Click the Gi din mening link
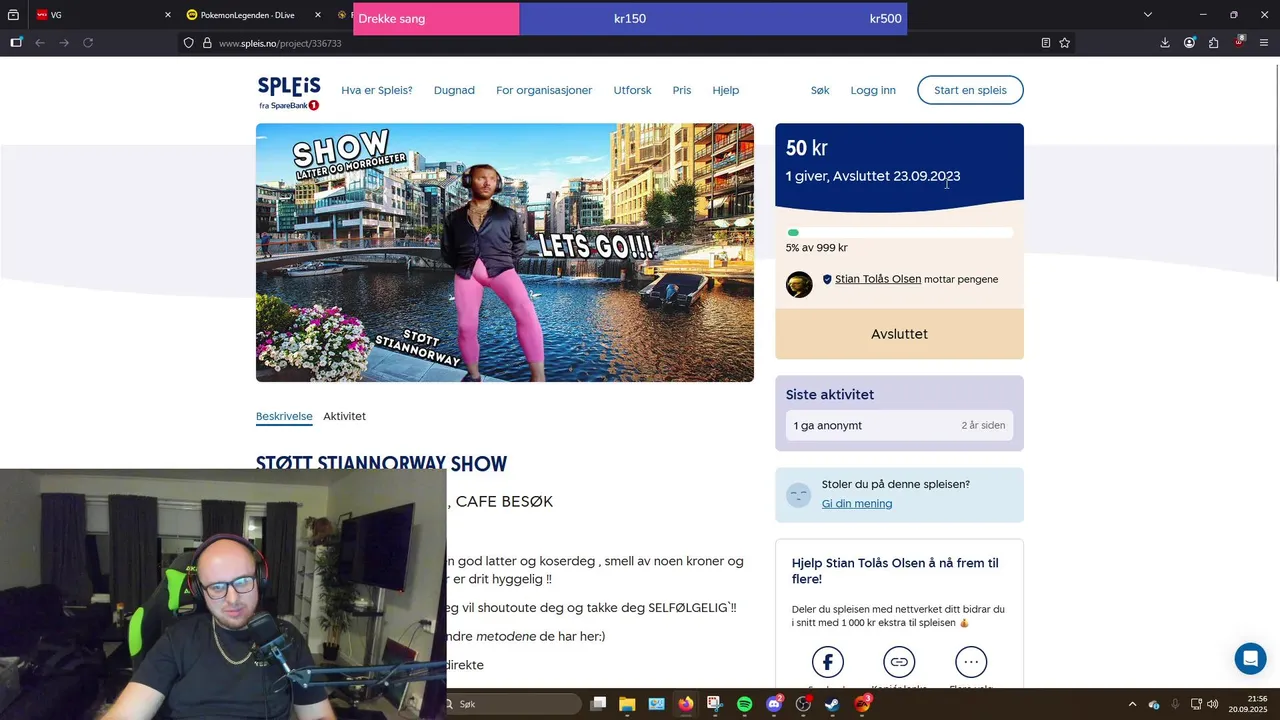This screenshot has height=720, width=1280. [857, 504]
